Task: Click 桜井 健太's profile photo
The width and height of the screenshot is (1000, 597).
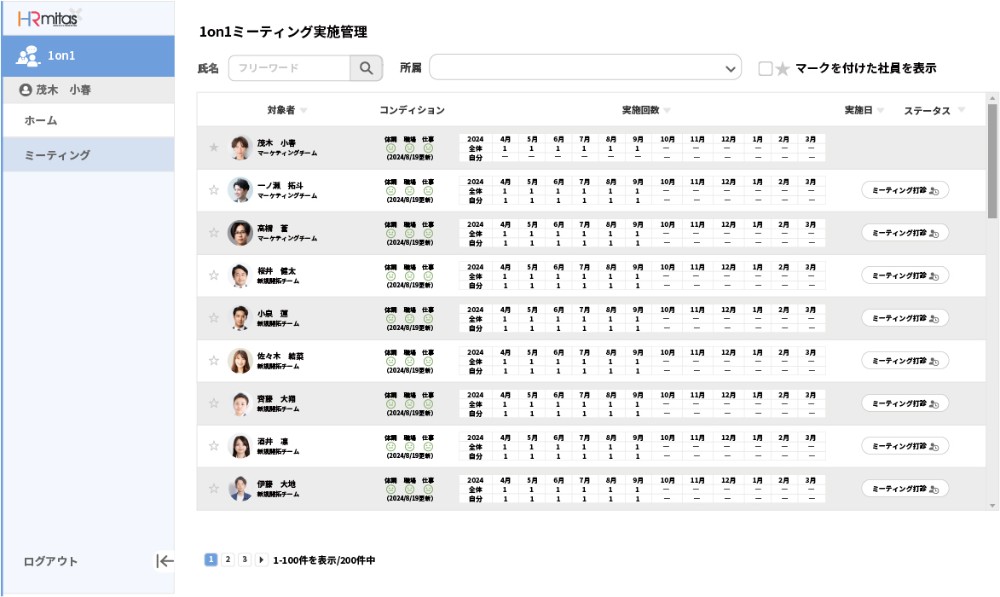Action: [x=238, y=273]
